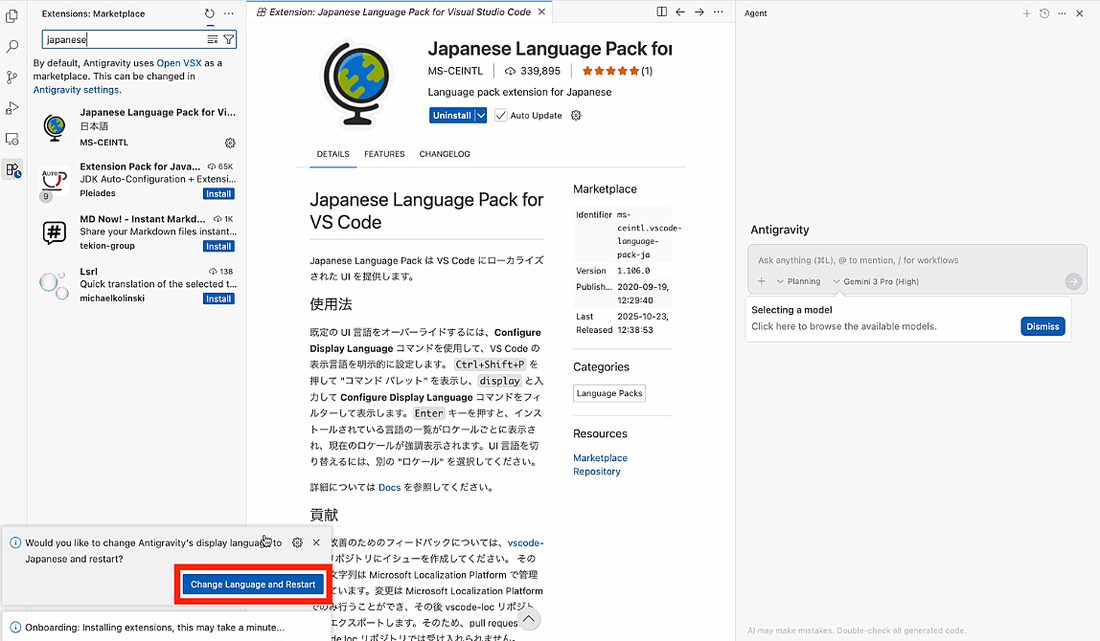This screenshot has width=1100, height=641.
Task: Refresh the extensions marketplace list
Action: [209, 13]
